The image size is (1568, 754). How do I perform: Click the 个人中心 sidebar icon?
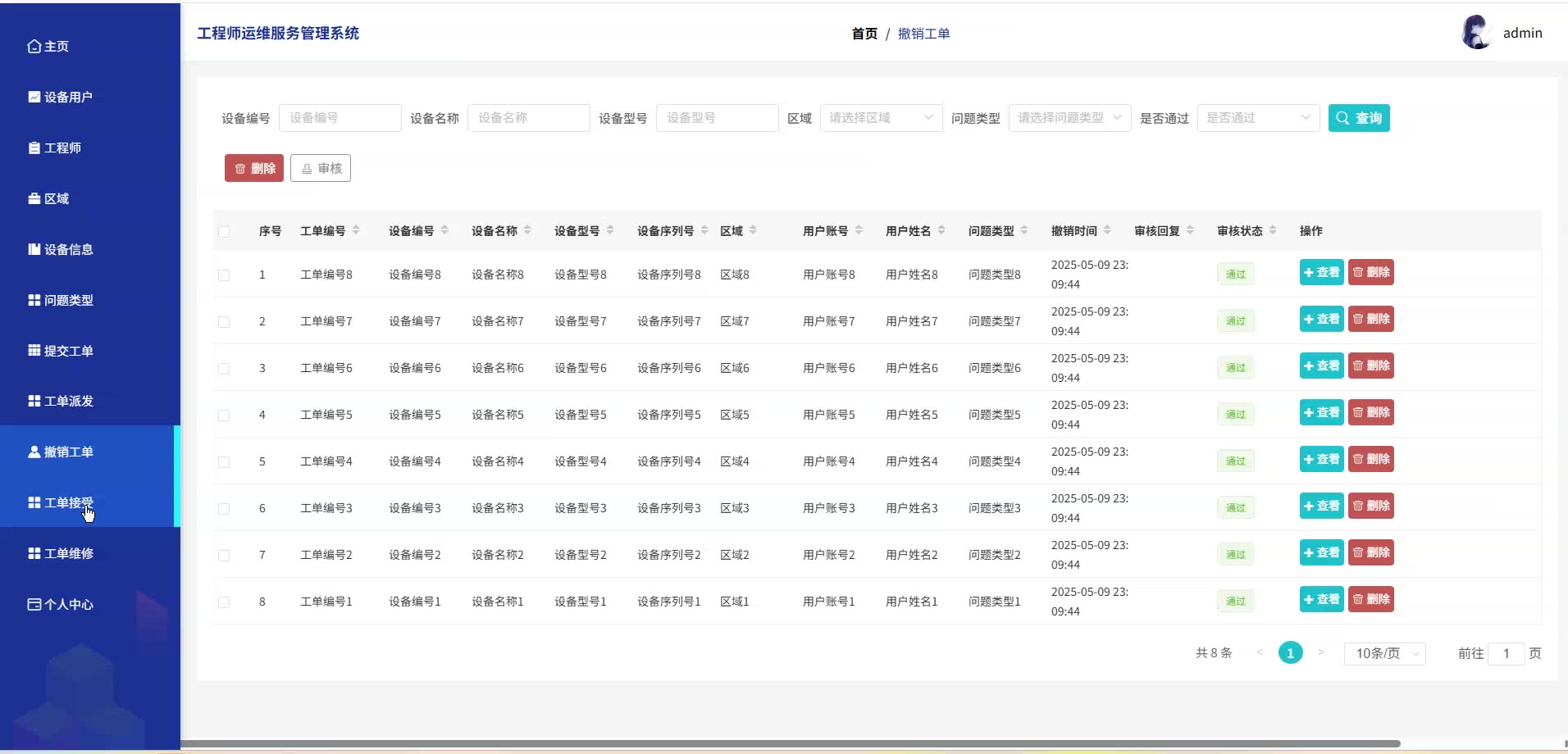tap(34, 605)
